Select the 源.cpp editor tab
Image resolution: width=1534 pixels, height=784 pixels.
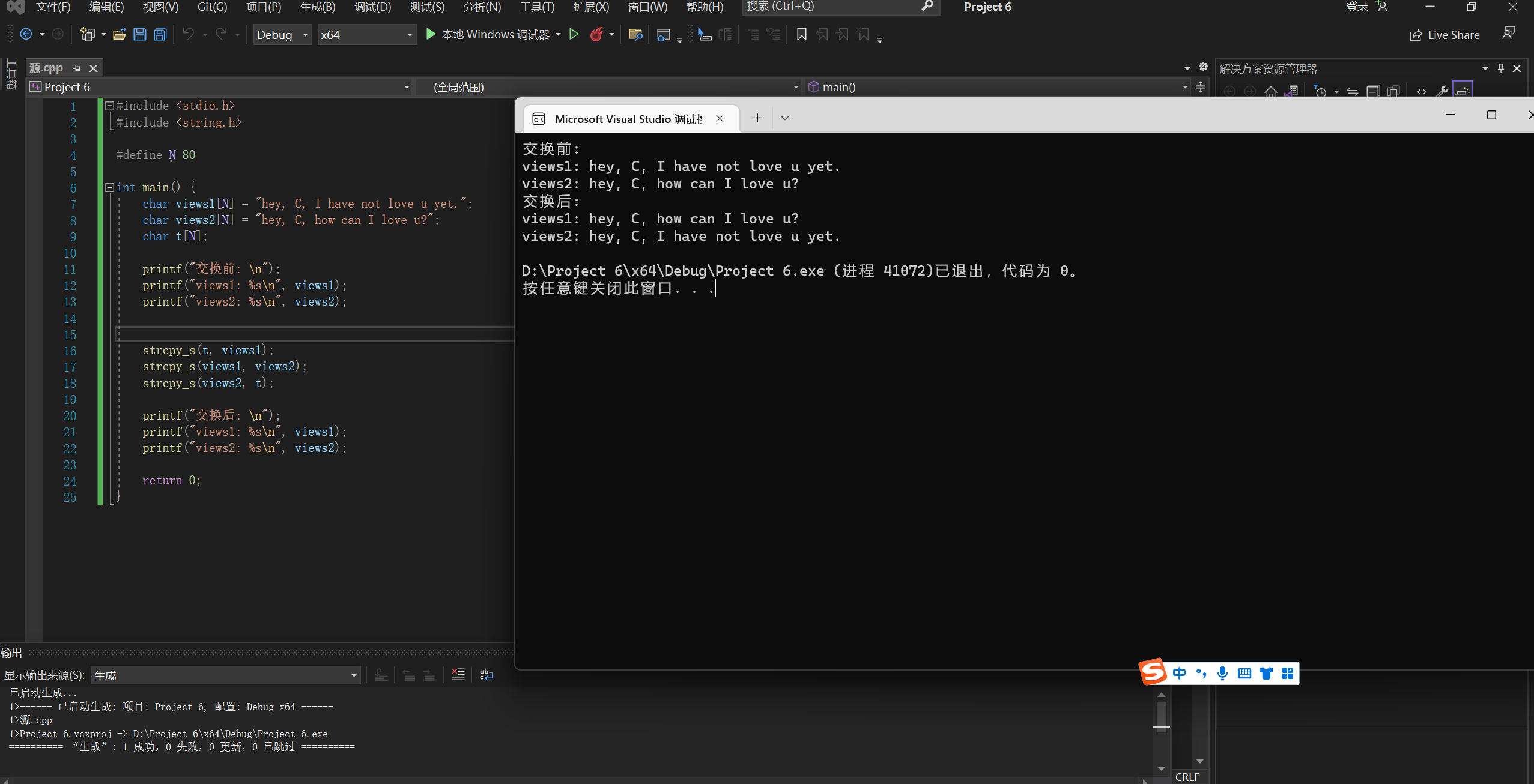tap(47, 68)
